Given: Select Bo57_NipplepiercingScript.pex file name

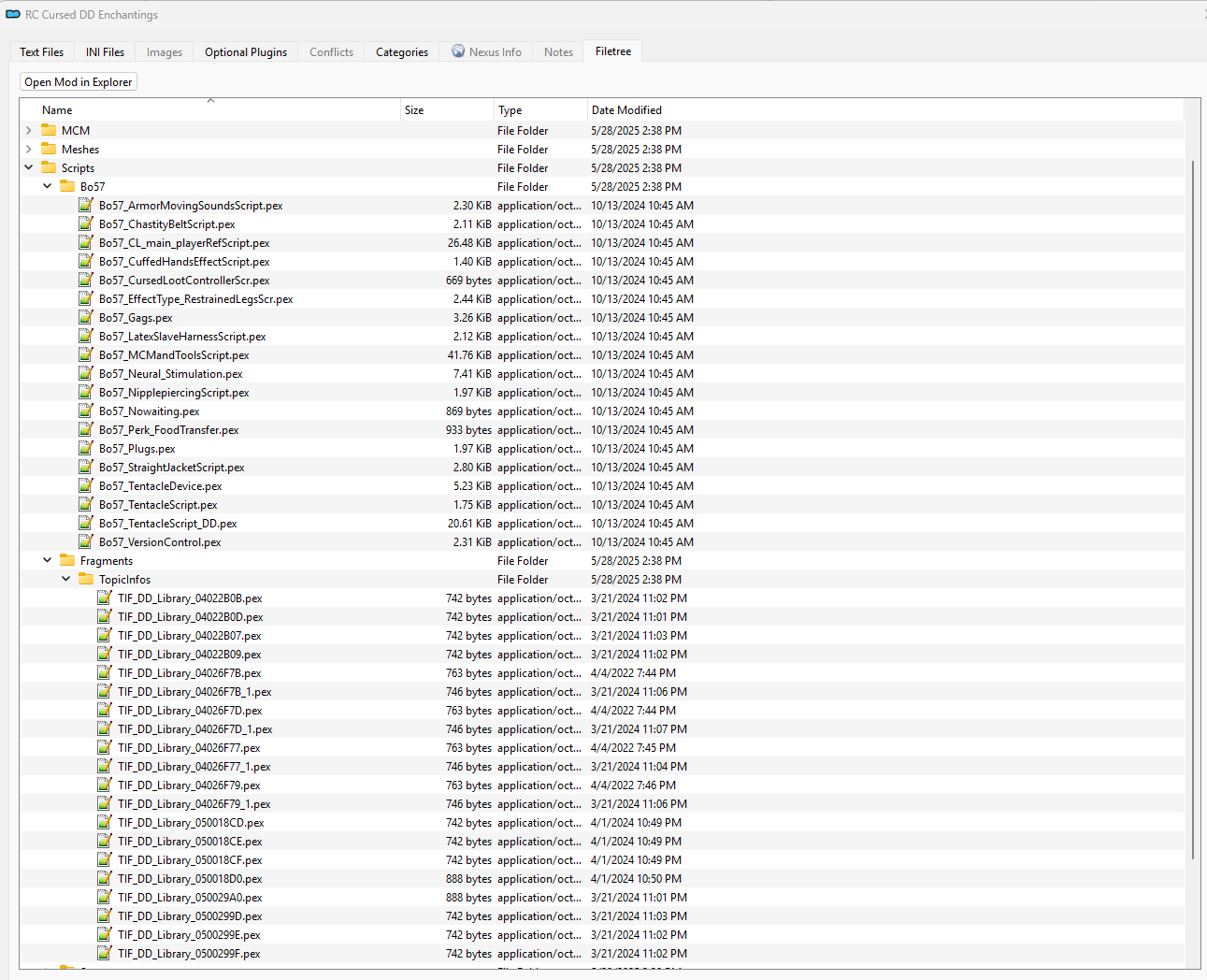Looking at the screenshot, I should (174, 393).
